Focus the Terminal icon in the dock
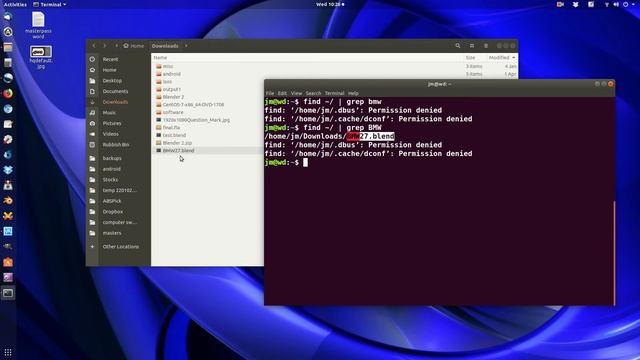 pyautogui.click(x=8, y=293)
